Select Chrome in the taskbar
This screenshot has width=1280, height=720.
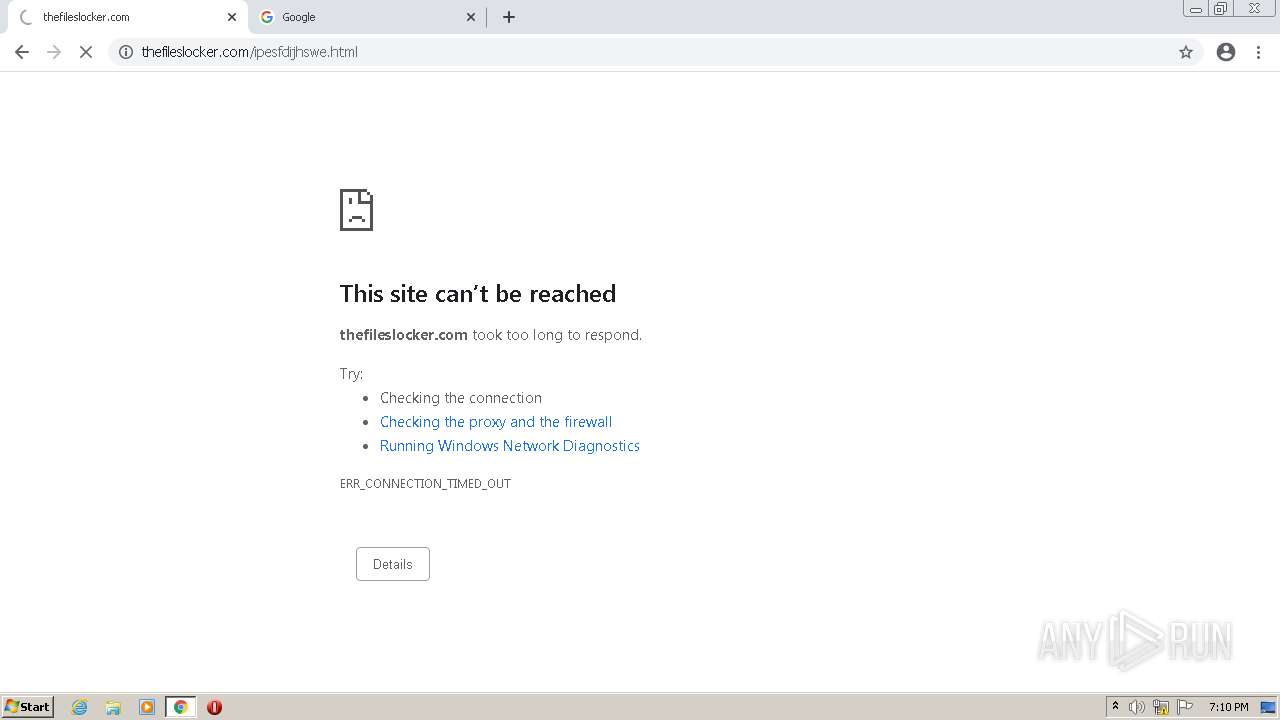(180, 707)
